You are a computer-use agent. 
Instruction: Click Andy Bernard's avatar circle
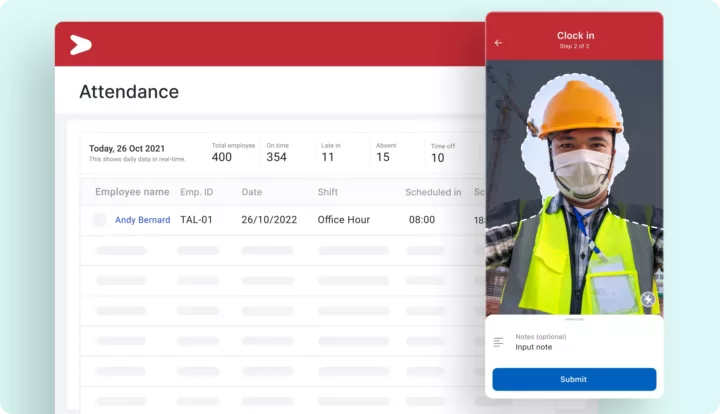pos(100,220)
